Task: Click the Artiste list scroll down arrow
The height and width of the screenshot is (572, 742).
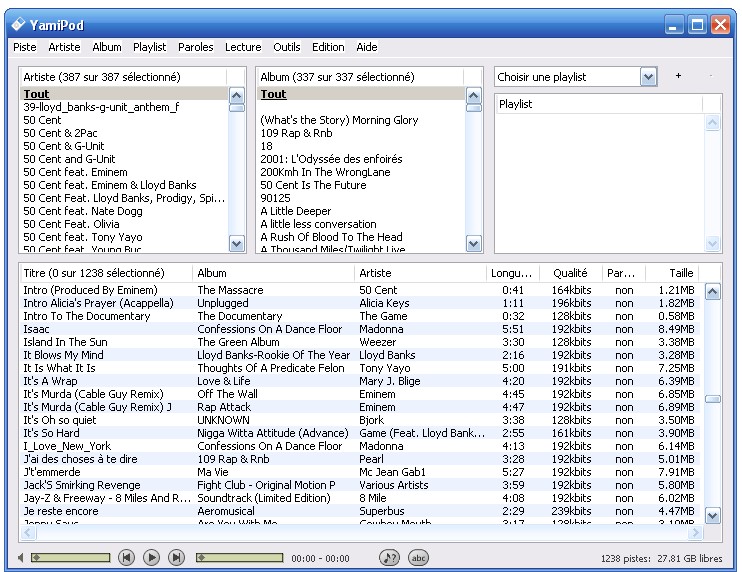Action: tap(237, 244)
